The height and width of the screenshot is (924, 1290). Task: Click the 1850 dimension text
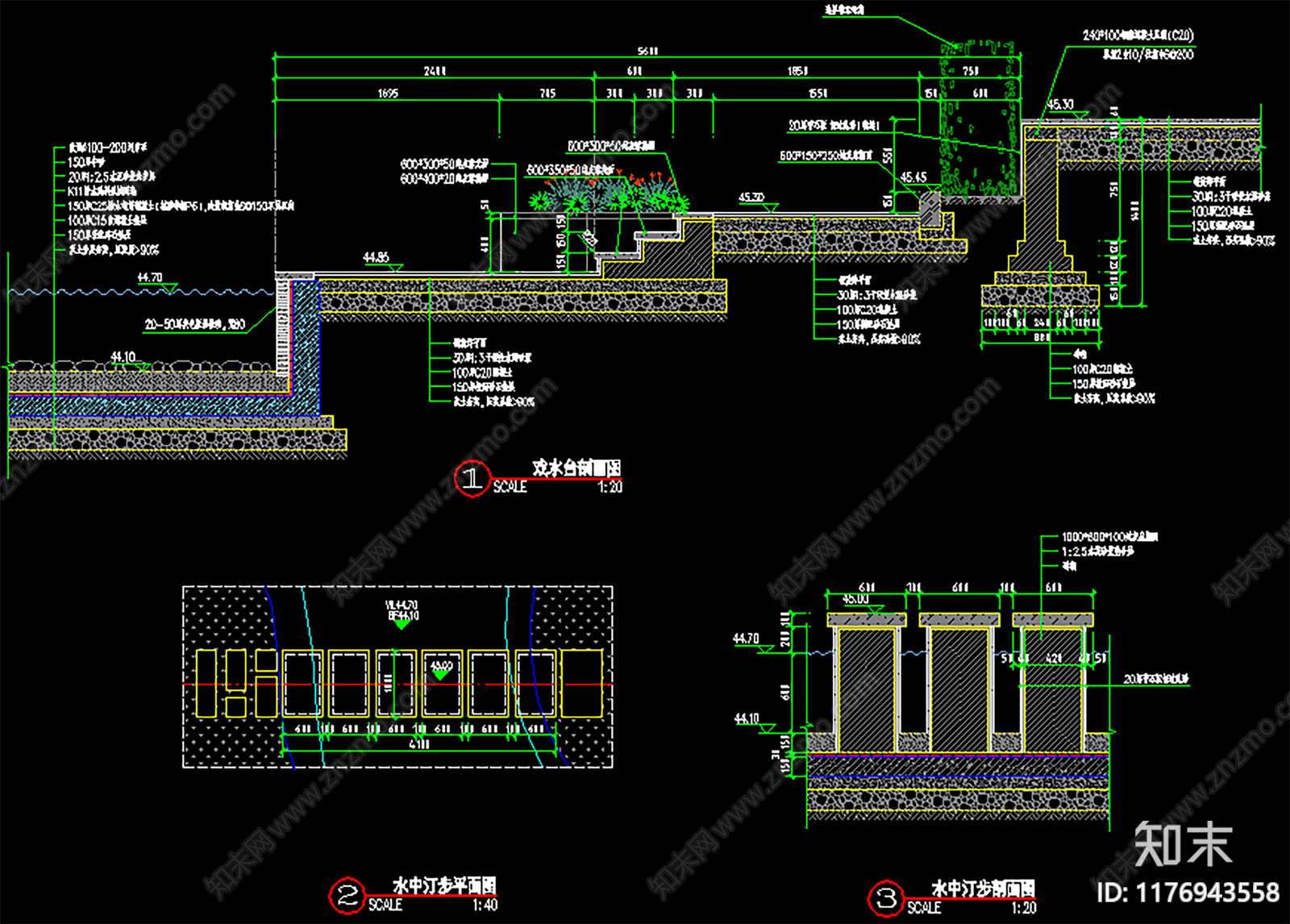(x=797, y=72)
